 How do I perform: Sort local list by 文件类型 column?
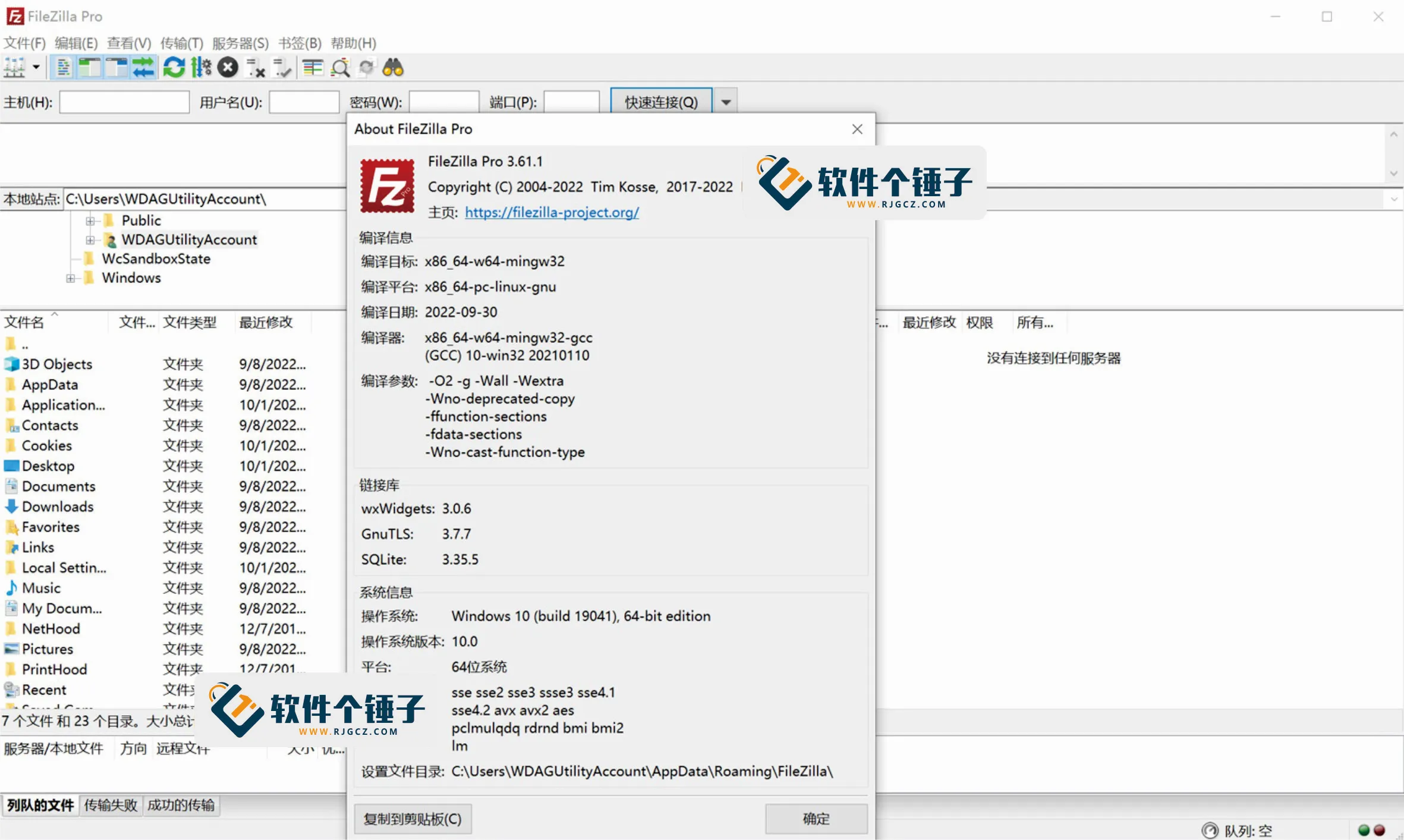tap(196, 322)
